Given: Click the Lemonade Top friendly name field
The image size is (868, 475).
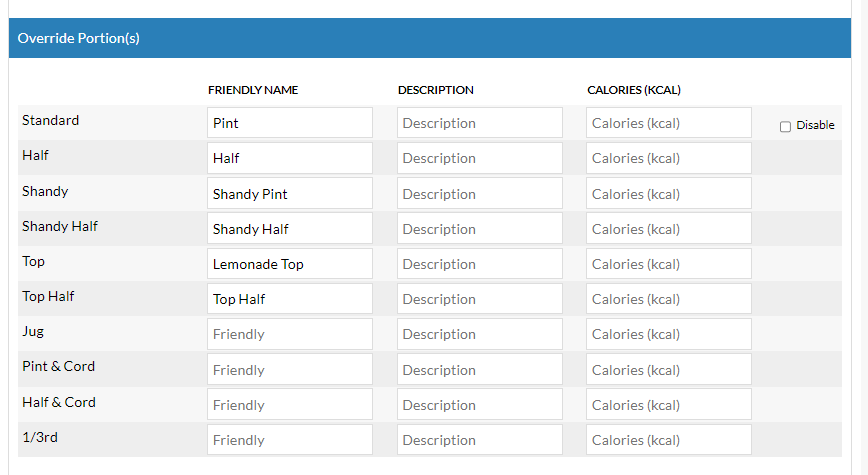Looking at the screenshot, I should pos(289,264).
